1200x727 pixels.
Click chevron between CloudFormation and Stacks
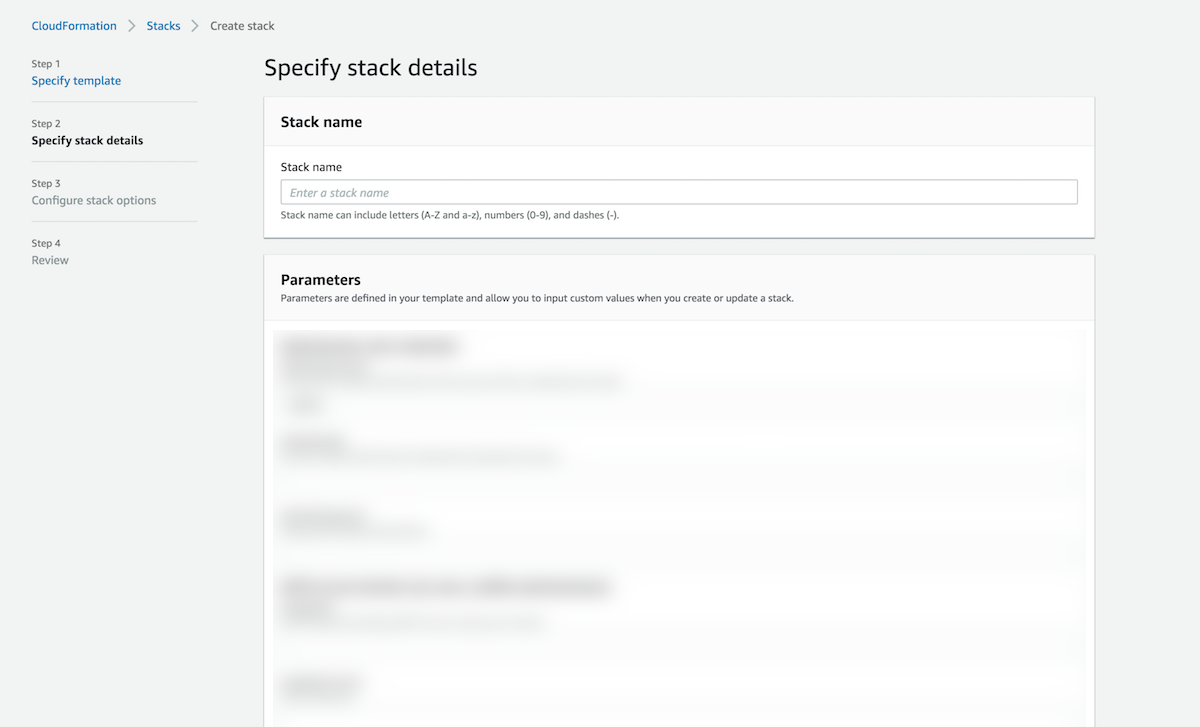click(x=131, y=26)
